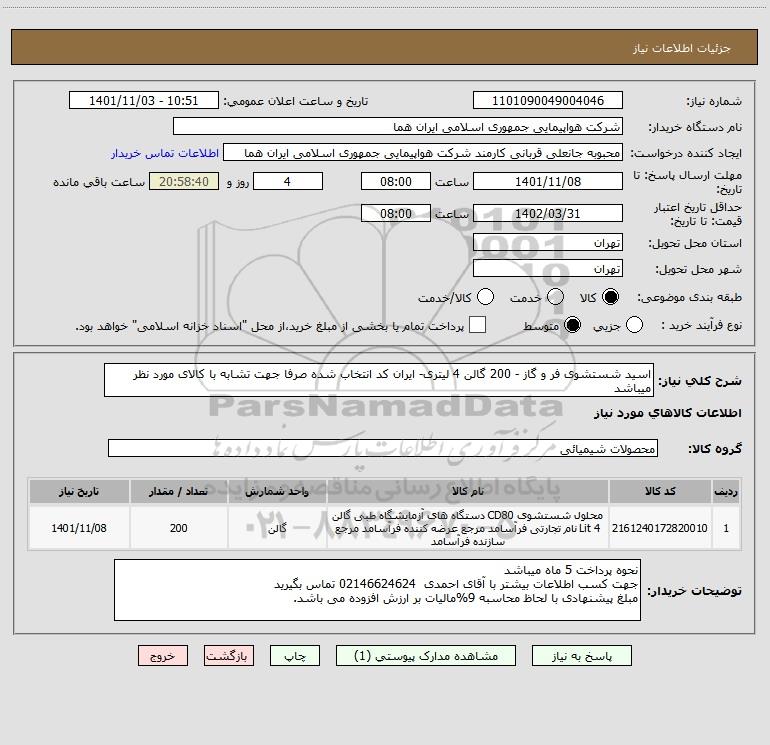
Task: Click the need date cell 1401/11/08
Action: point(79,528)
